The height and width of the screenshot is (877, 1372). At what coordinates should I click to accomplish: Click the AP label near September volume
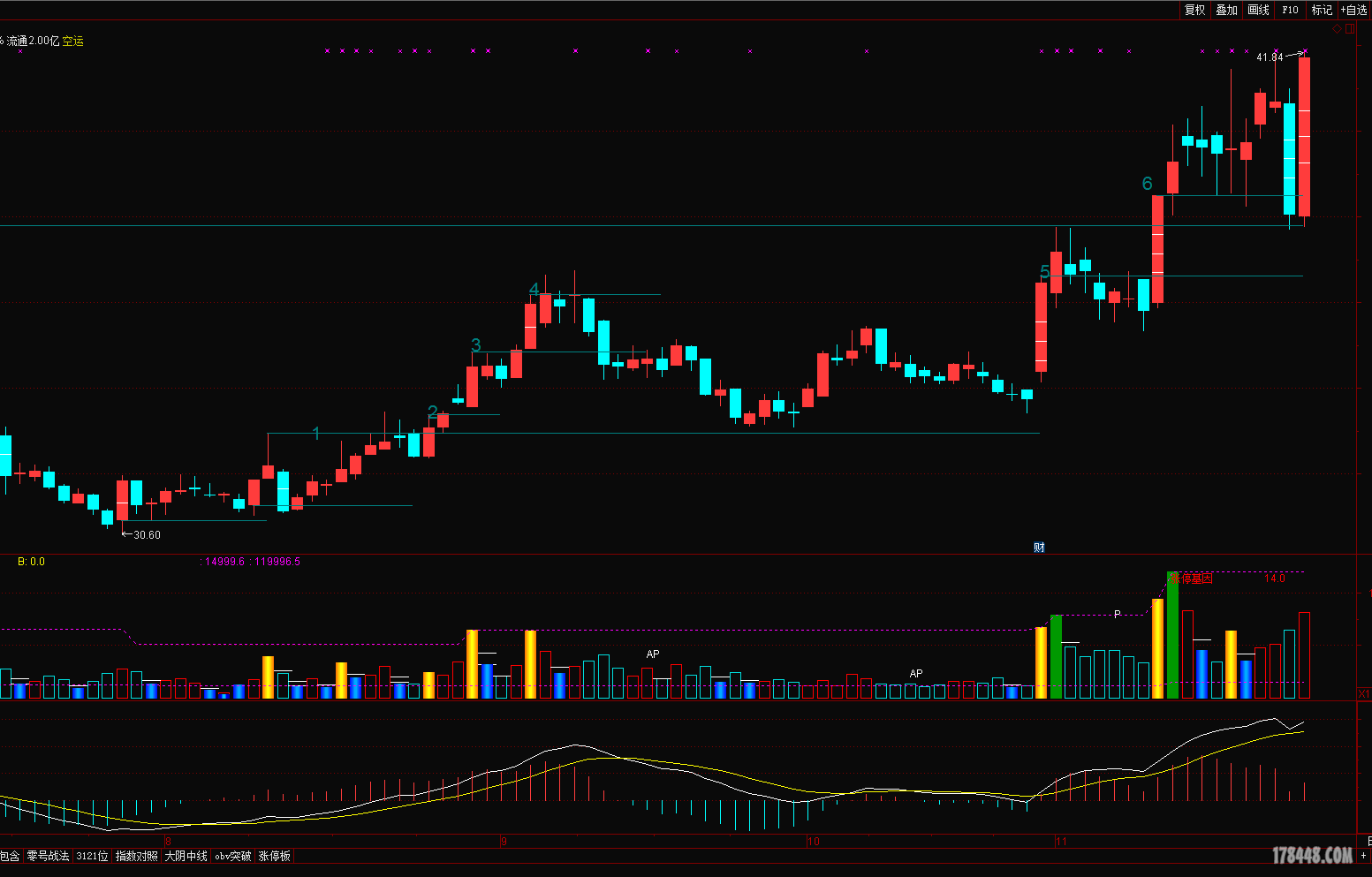coord(653,654)
